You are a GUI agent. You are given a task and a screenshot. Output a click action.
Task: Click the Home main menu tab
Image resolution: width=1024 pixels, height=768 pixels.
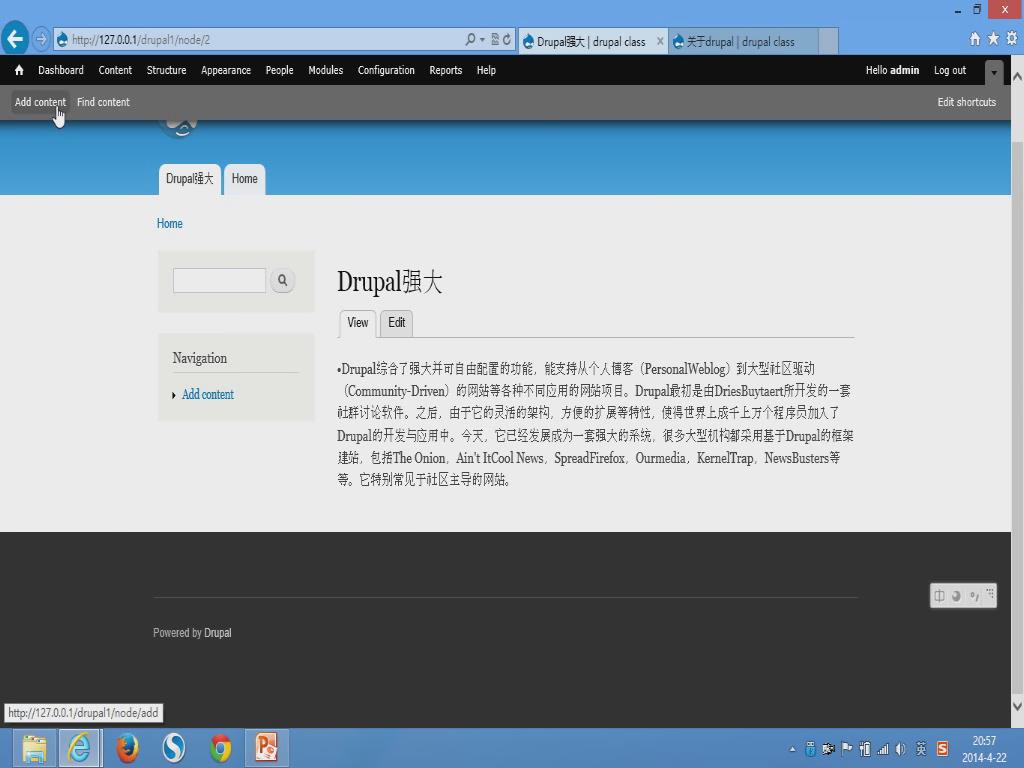click(244, 179)
